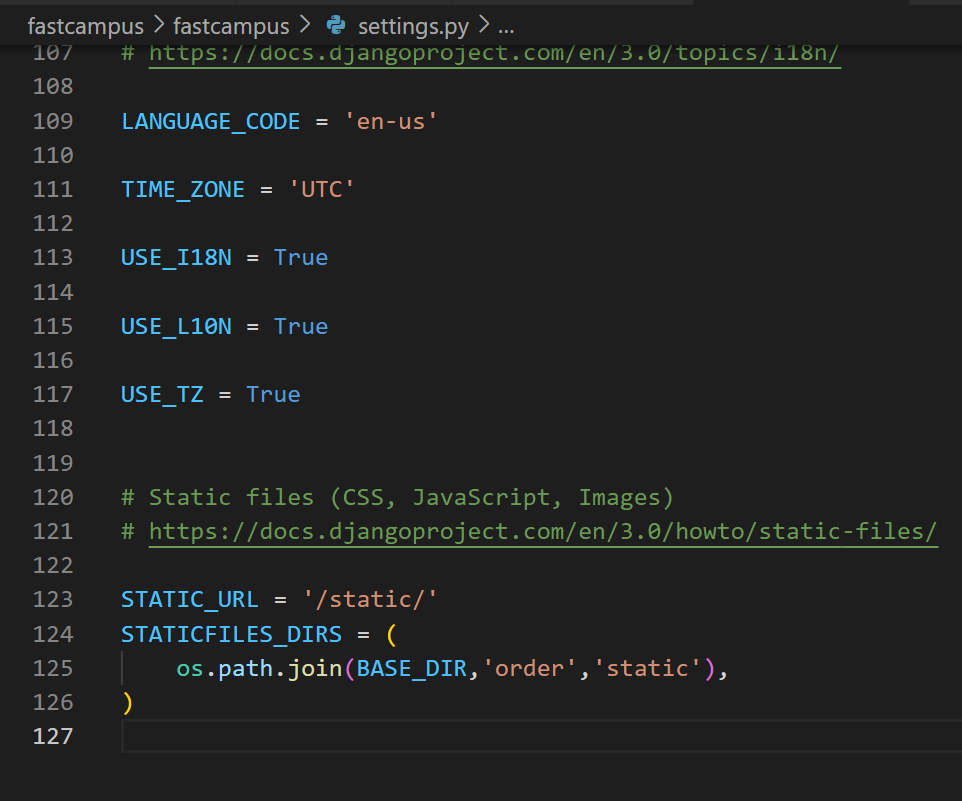Screen dimensions: 962x801
Task: Click the Python file icon in breadcrumb
Action: (x=336, y=25)
